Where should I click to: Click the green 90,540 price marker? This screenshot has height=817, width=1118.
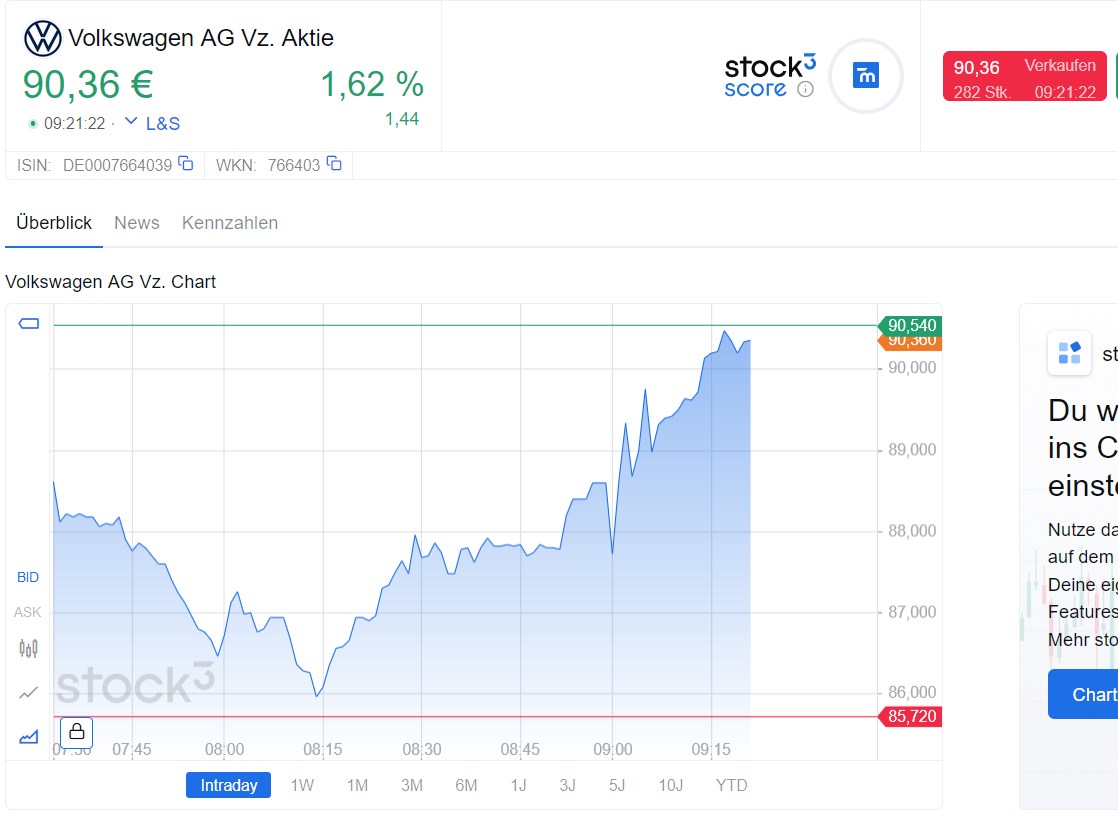tap(911, 325)
